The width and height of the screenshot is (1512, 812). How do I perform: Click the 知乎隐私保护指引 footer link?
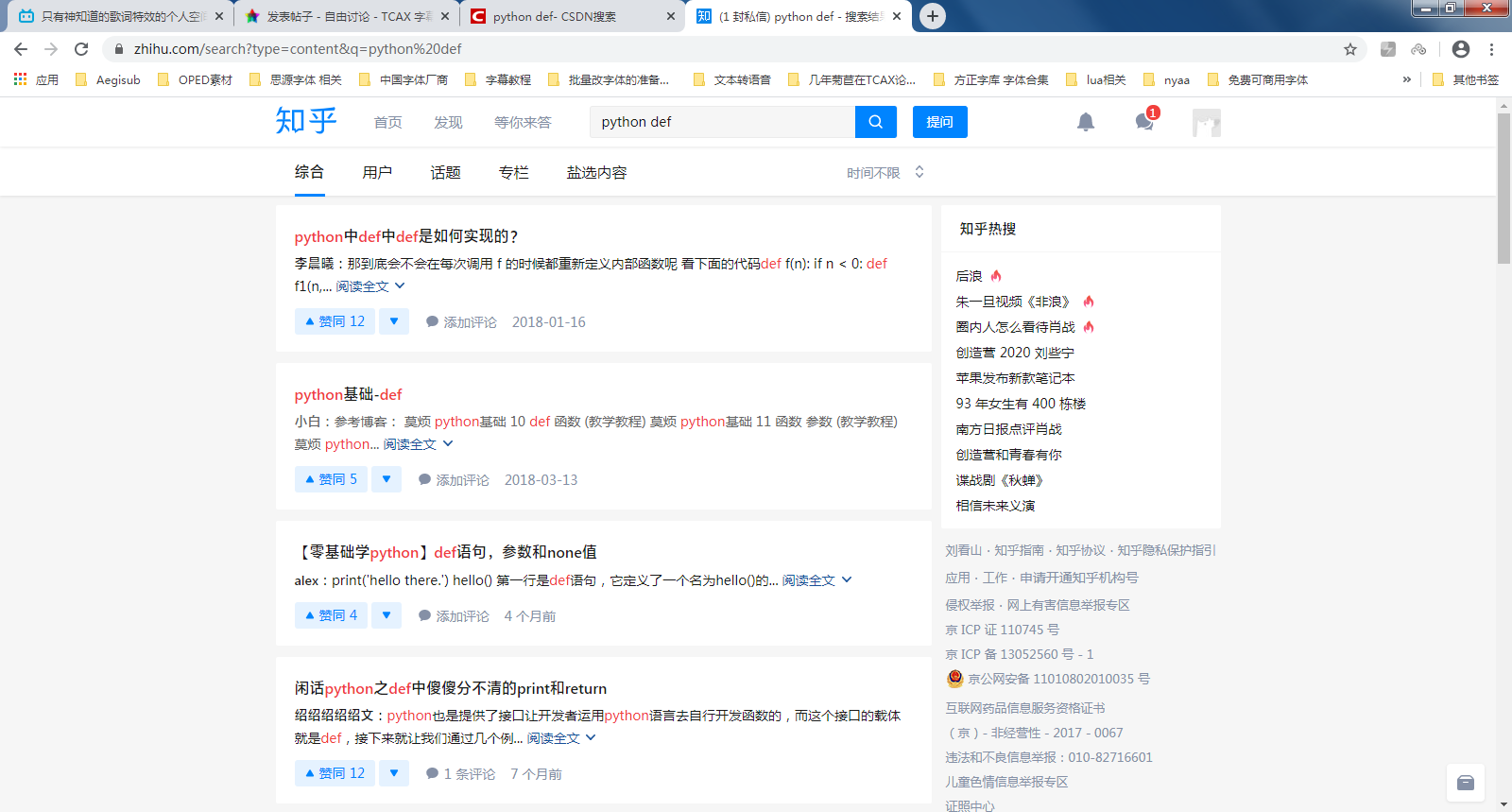(1166, 550)
